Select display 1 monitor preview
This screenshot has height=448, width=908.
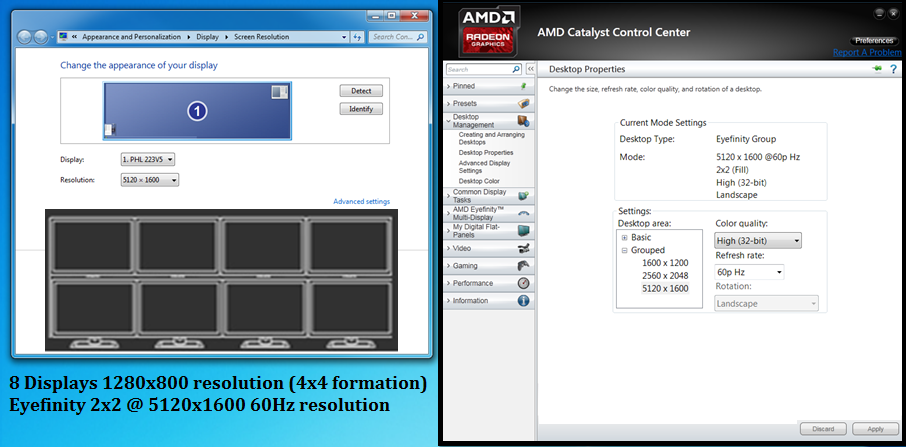pyautogui.click(x=197, y=111)
